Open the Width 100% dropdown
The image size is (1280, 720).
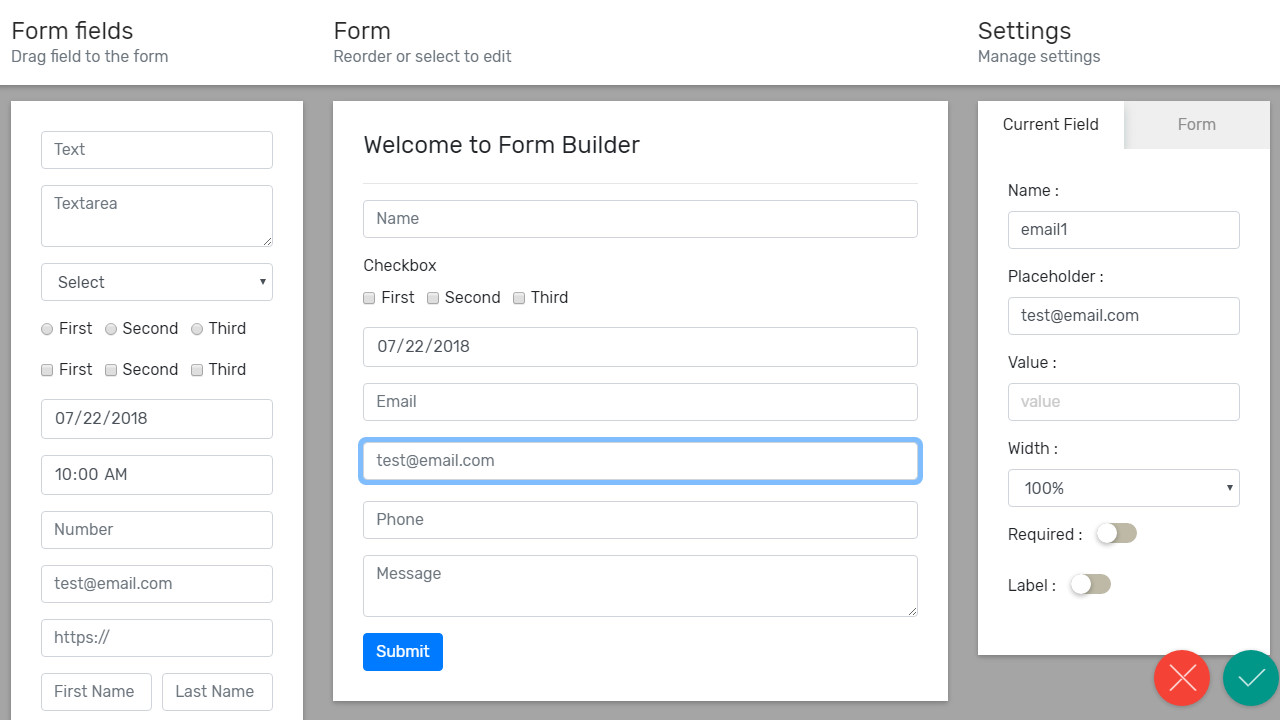click(x=1123, y=488)
